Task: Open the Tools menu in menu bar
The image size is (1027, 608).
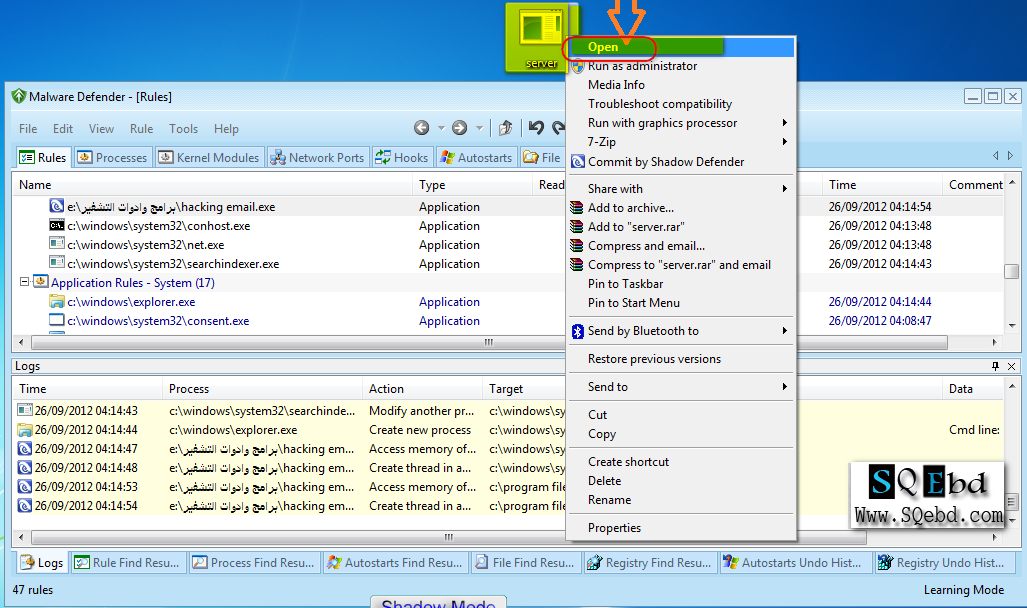Action: (x=183, y=129)
